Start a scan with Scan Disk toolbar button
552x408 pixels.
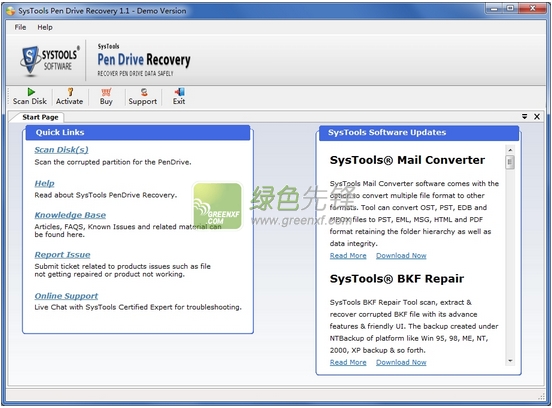click(30, 97)
